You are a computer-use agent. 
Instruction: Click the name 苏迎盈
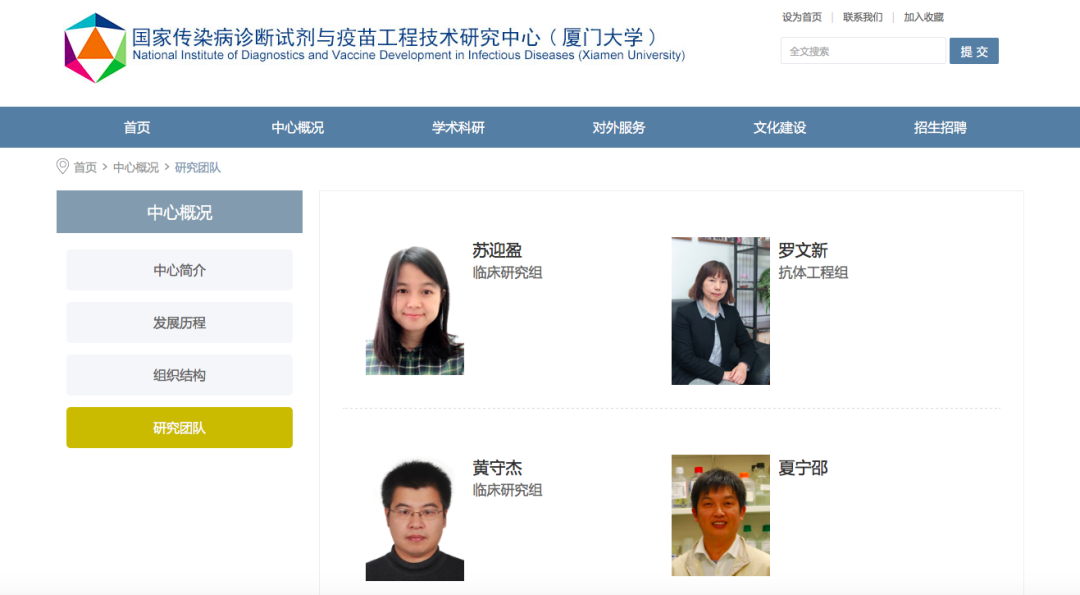pyautogui.click(x=497, y=250)
